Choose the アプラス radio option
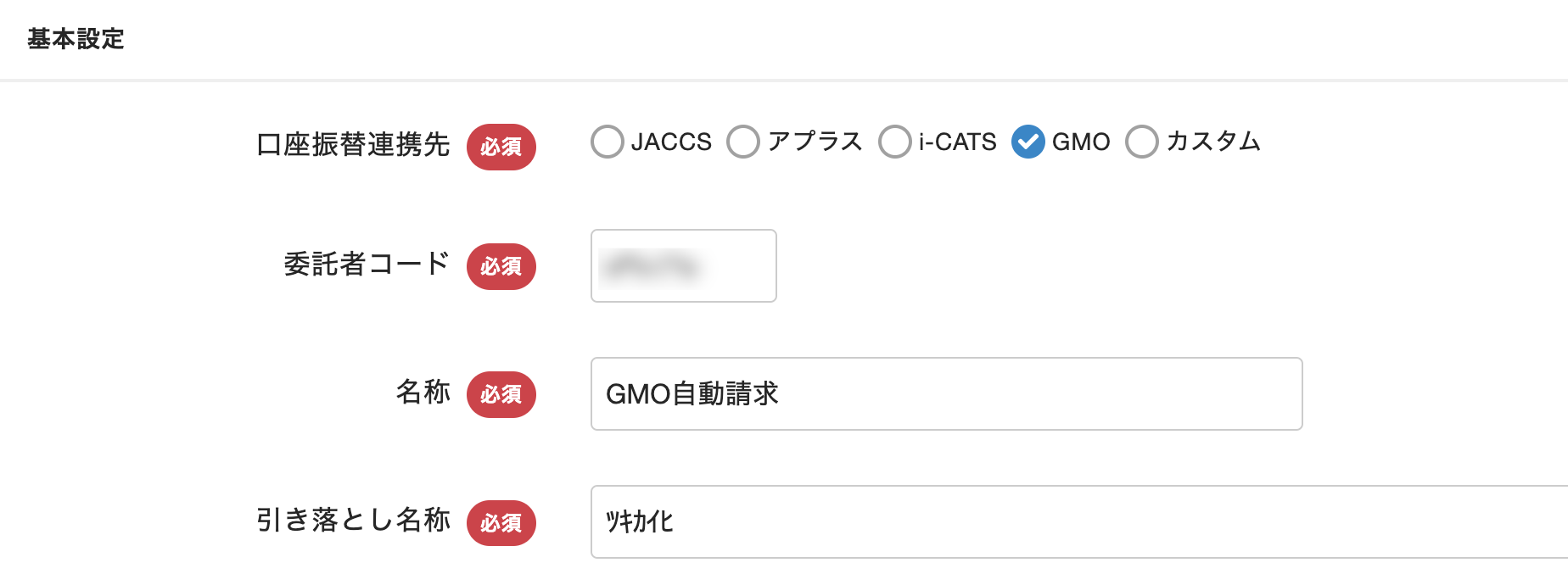This screenshot has width=1568, height=585. (743, 142)
